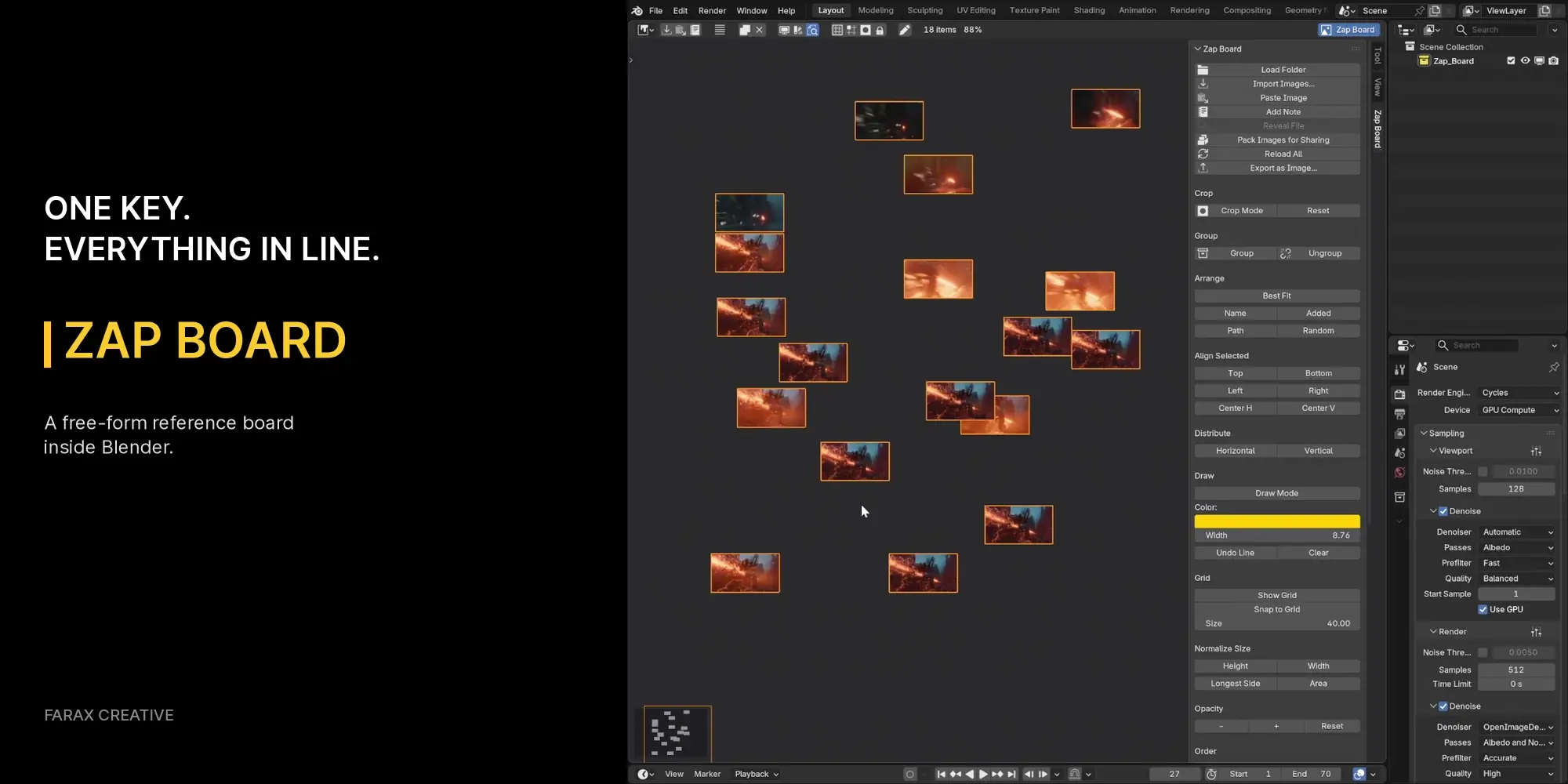Open the Render menu
Viewport: 1568px width, 784px height.
(713, 11)
